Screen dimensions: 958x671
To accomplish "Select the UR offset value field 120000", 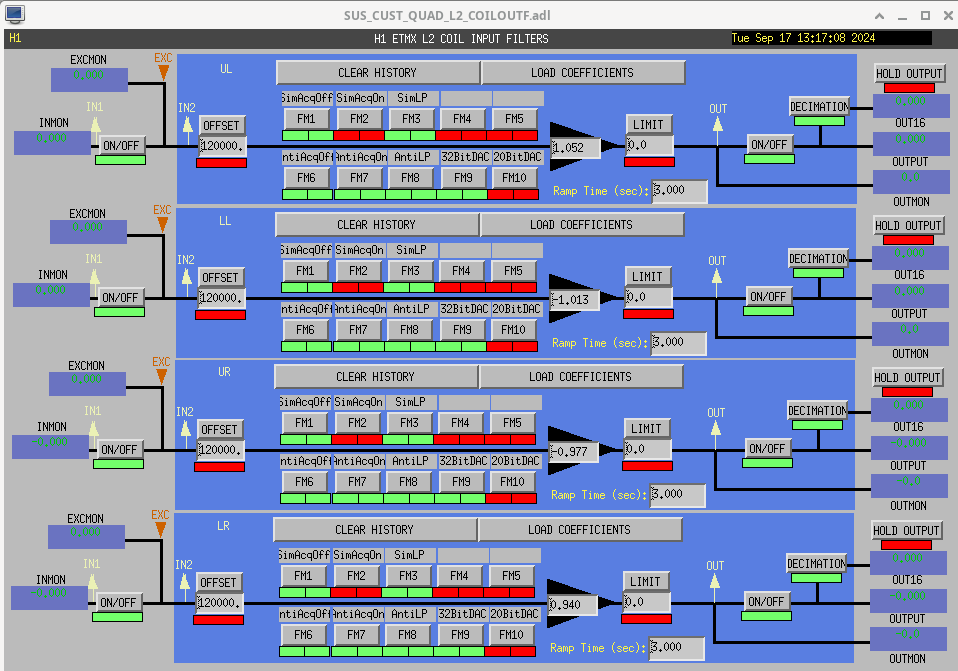I will [x=220, y=450].
